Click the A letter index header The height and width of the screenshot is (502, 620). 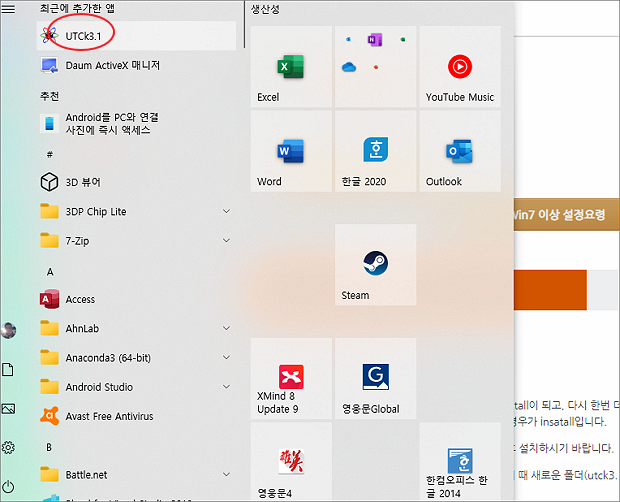tap(50, 272)
